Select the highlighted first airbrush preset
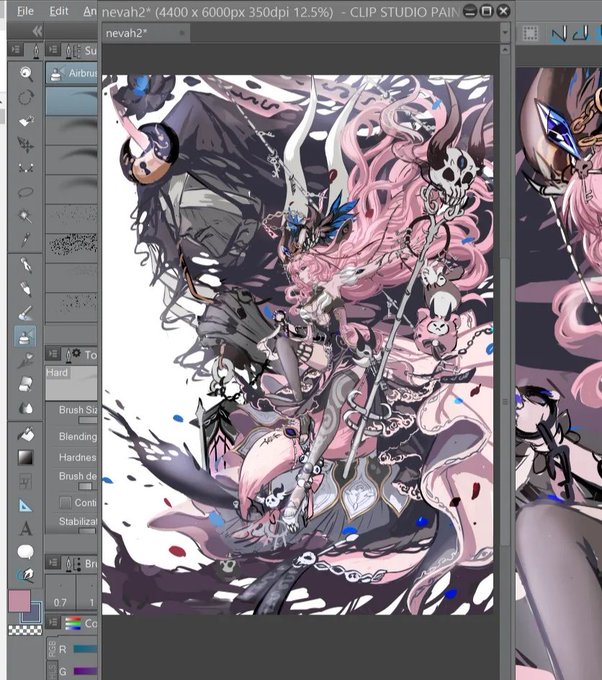Screen dimensions: 602x680 (x=72, y=101)
